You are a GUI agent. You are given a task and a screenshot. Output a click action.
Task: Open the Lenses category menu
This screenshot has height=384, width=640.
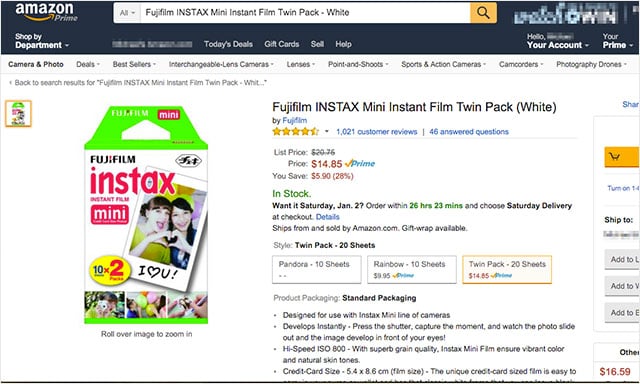coord(300,64)
